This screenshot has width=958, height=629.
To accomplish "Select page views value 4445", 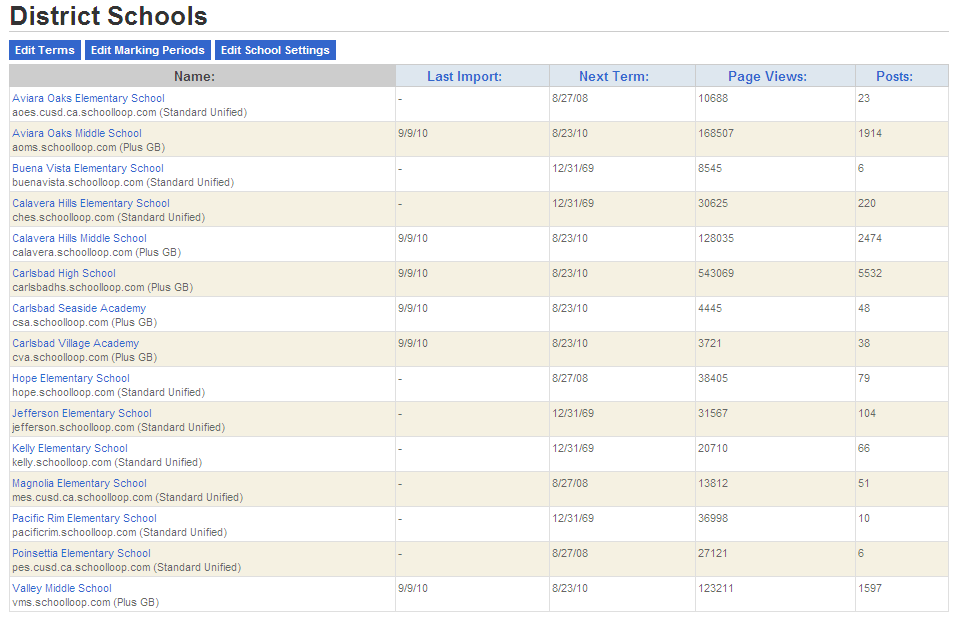I will 710,308.
